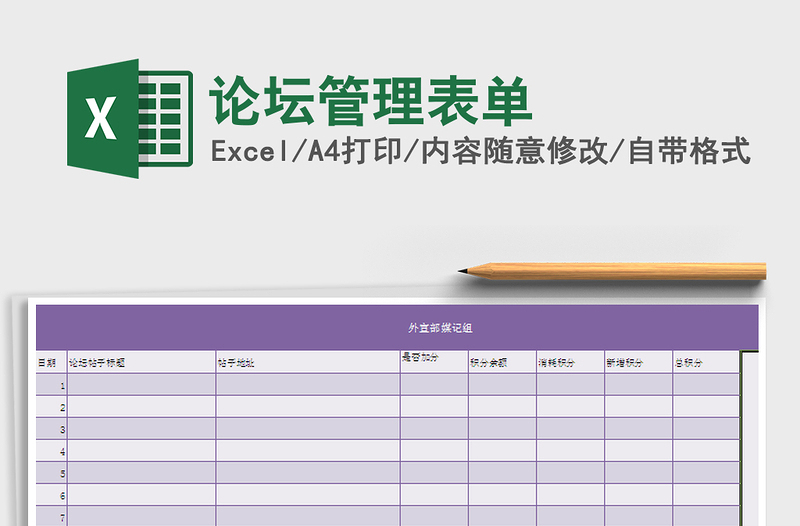Screen dimensions: 800x526
Task: Select the 消耗积分 header cell
Action: point(570,362)
